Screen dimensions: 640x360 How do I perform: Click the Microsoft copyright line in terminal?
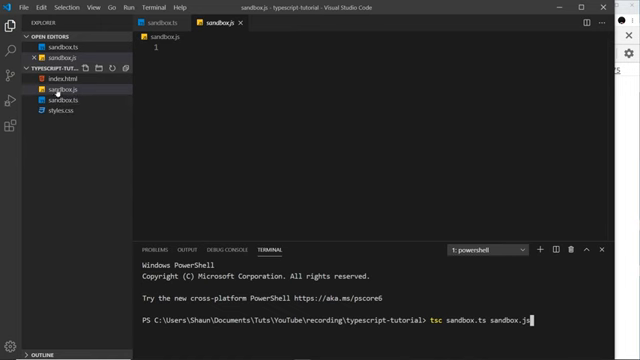point(256,276)
